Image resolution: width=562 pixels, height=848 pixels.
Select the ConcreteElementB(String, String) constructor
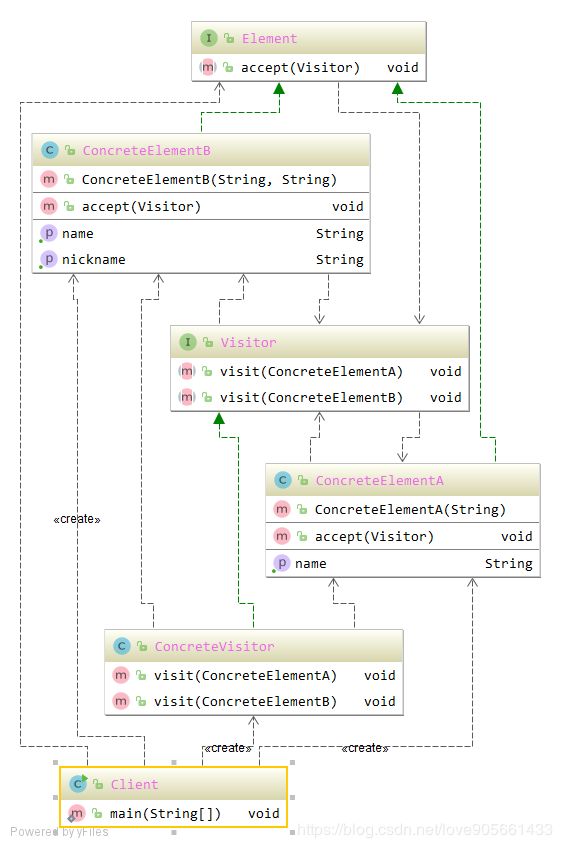[x=201, y=180]
